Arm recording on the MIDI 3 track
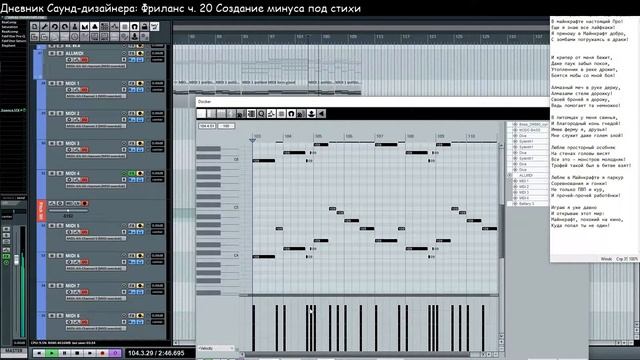The height and width of the screenshot is (360, 640). pos(140,143)
